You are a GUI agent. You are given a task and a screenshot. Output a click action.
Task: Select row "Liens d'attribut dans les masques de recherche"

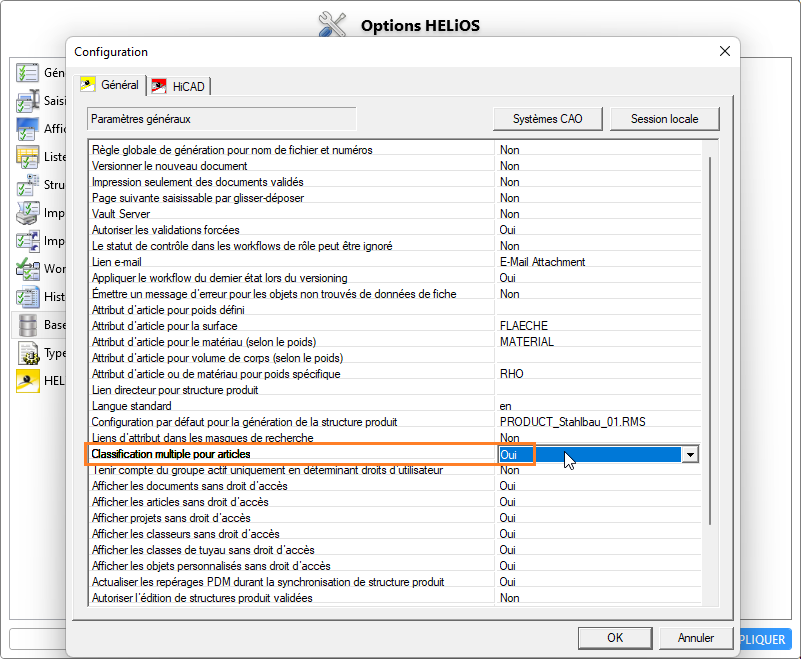pyautogui.click(x=394, y=438)
